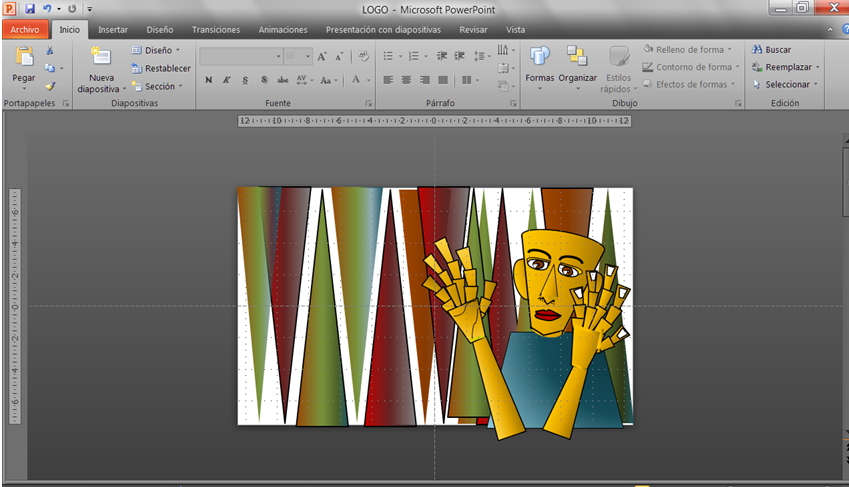Toggle italic formatting with the K button
This screenshot has width=849, height=487.
coord(227,80)
